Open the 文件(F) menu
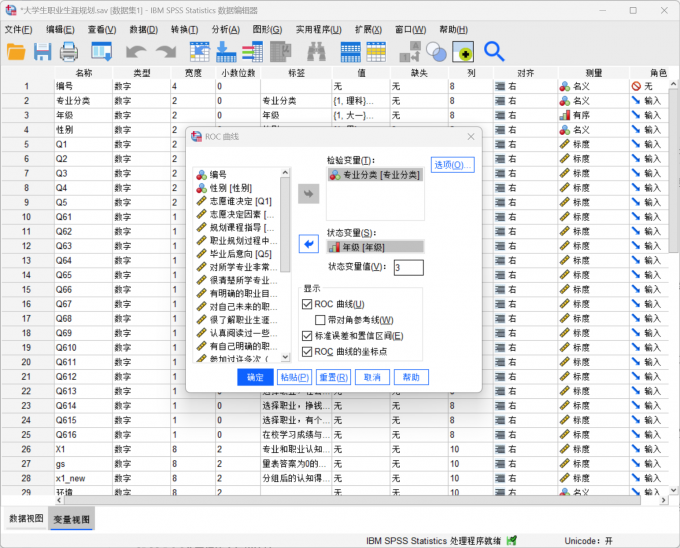Screen dimensions: 680x548 [x=18, y=29]
